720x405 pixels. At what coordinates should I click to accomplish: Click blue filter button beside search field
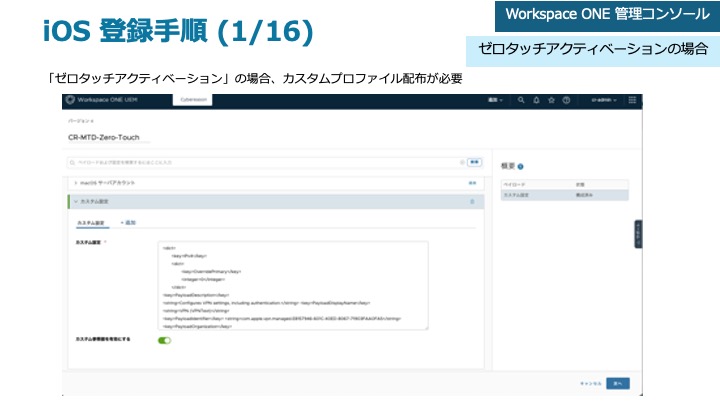(474, 162)
